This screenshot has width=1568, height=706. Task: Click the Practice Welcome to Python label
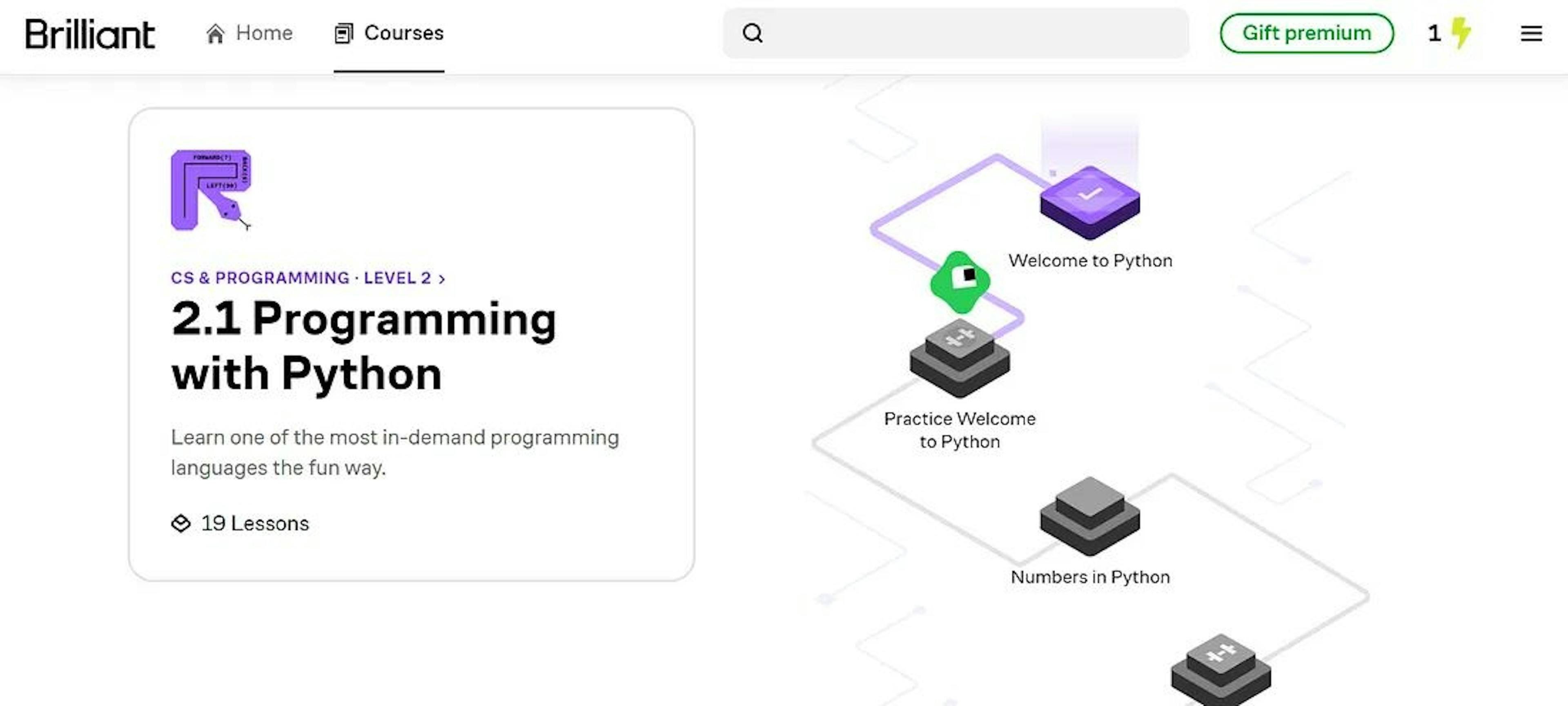(960, 430)
